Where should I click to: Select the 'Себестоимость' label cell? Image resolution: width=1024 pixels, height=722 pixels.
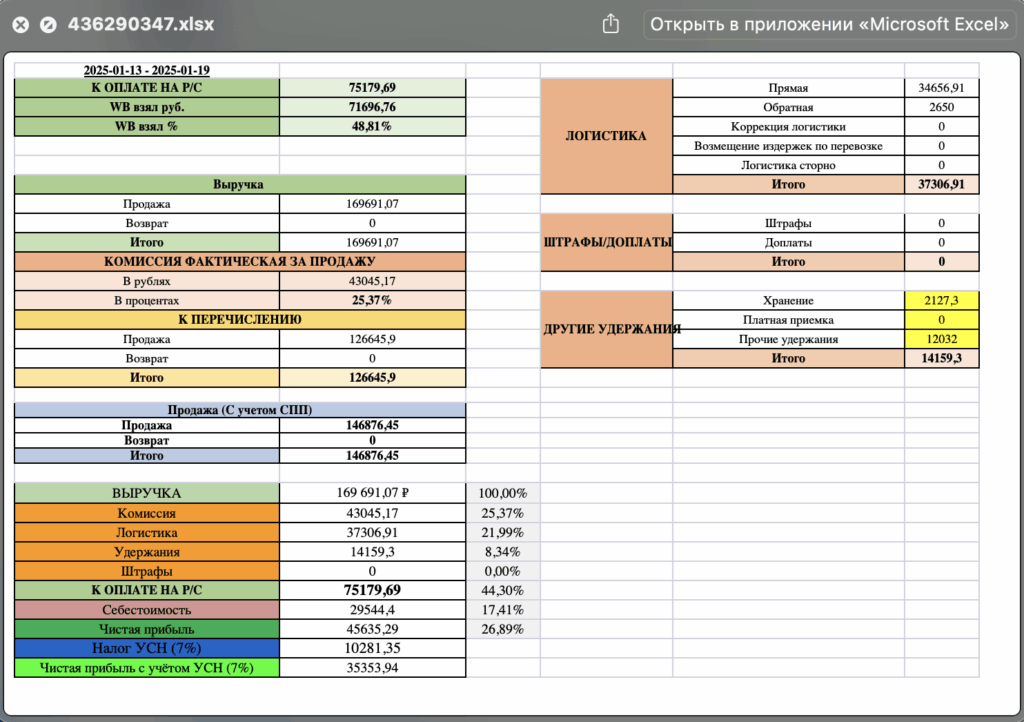click(x=146, y=610)
